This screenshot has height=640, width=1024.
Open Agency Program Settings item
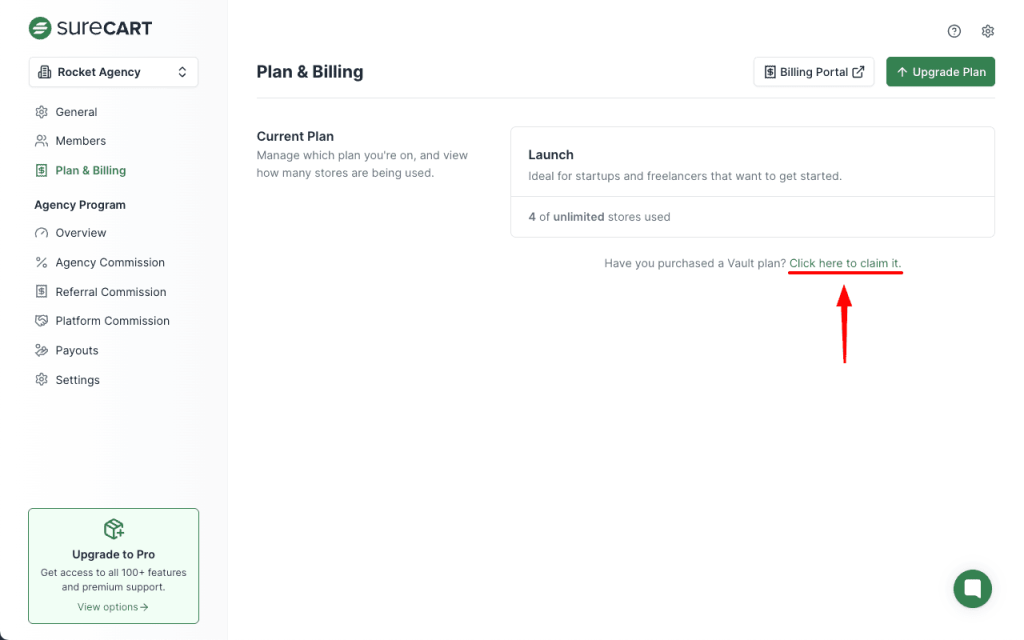[77, 380]
